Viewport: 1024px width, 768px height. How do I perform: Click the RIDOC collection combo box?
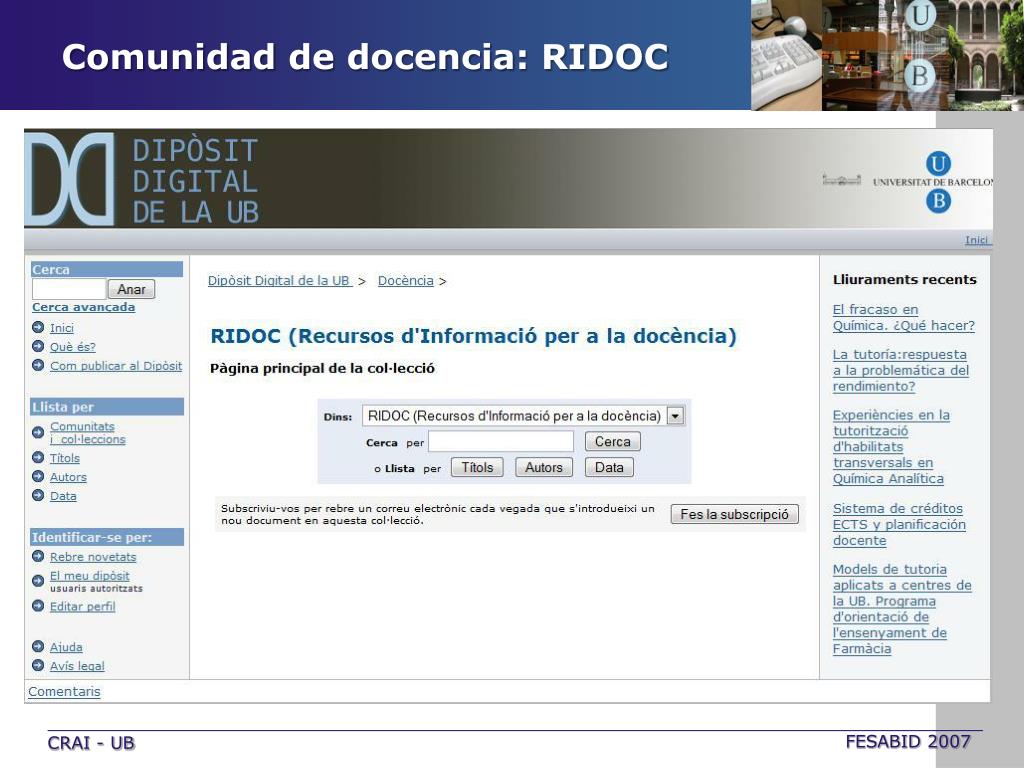point(522,415)
